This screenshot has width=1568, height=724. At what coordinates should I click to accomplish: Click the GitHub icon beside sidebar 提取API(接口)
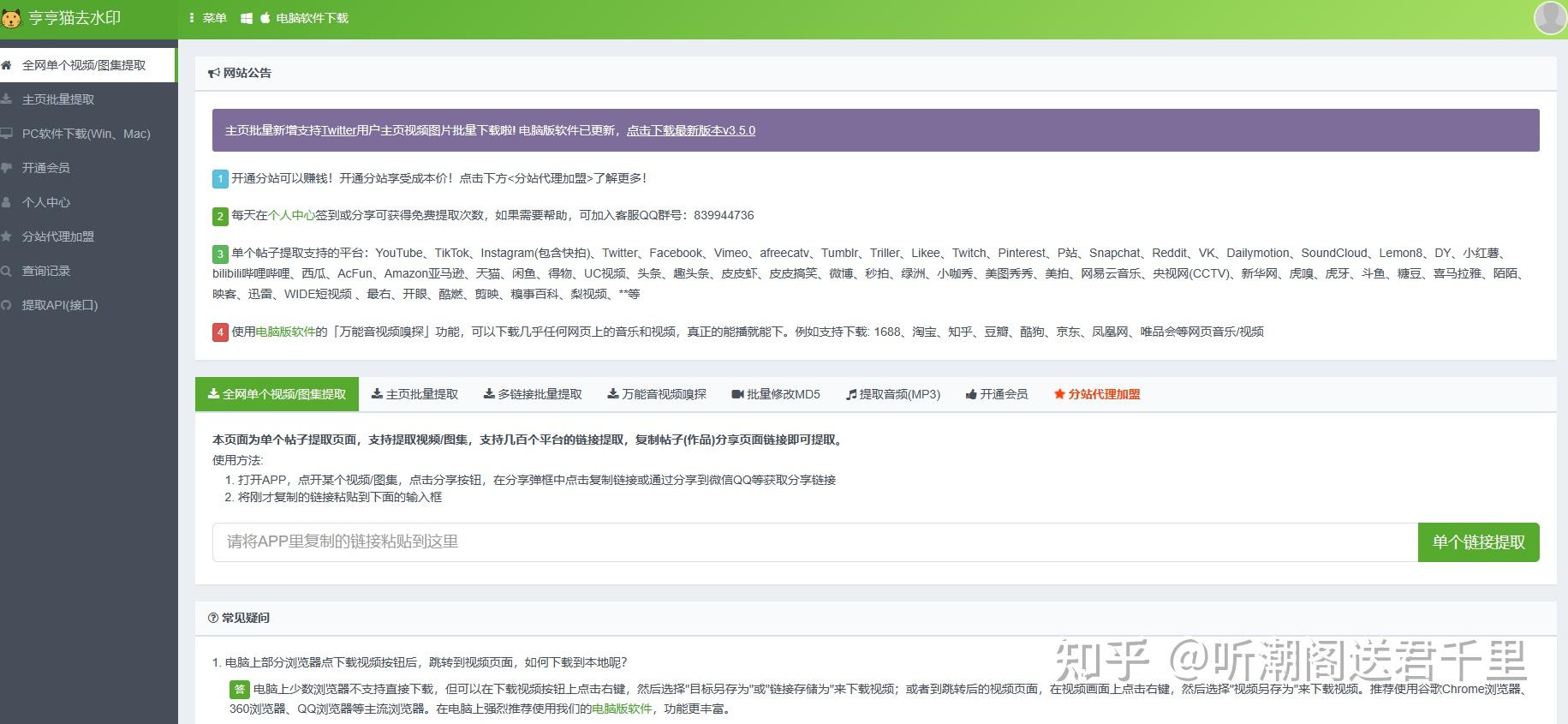tap(6, 305)
